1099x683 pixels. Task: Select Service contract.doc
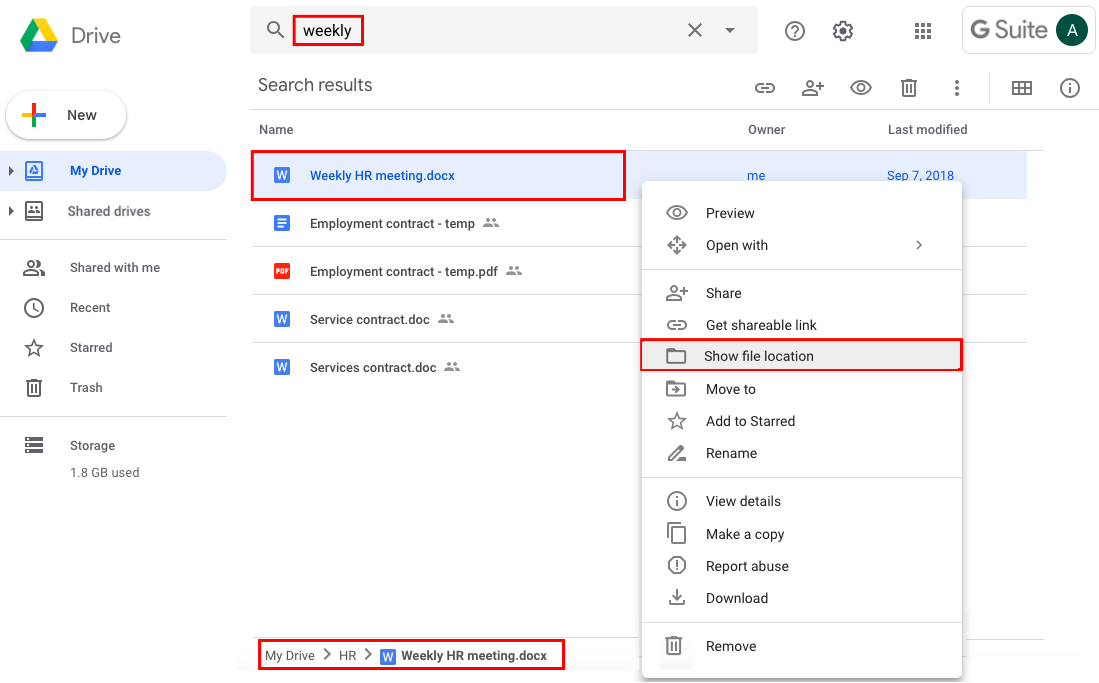pyautogui.click(x=369, y=320)
